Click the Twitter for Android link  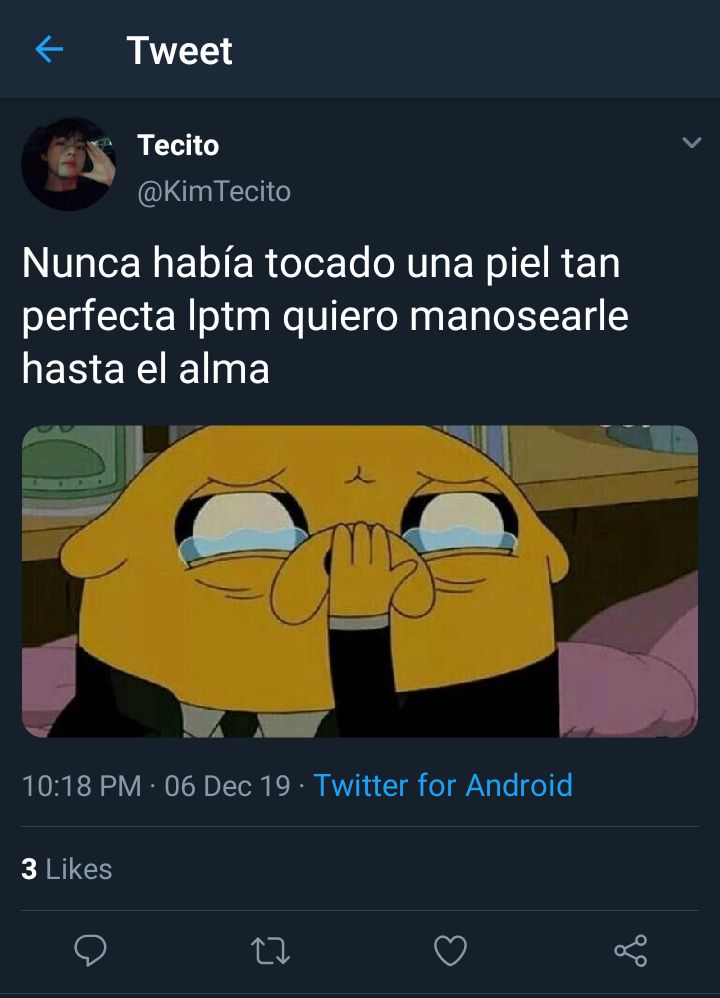point(443,785)
